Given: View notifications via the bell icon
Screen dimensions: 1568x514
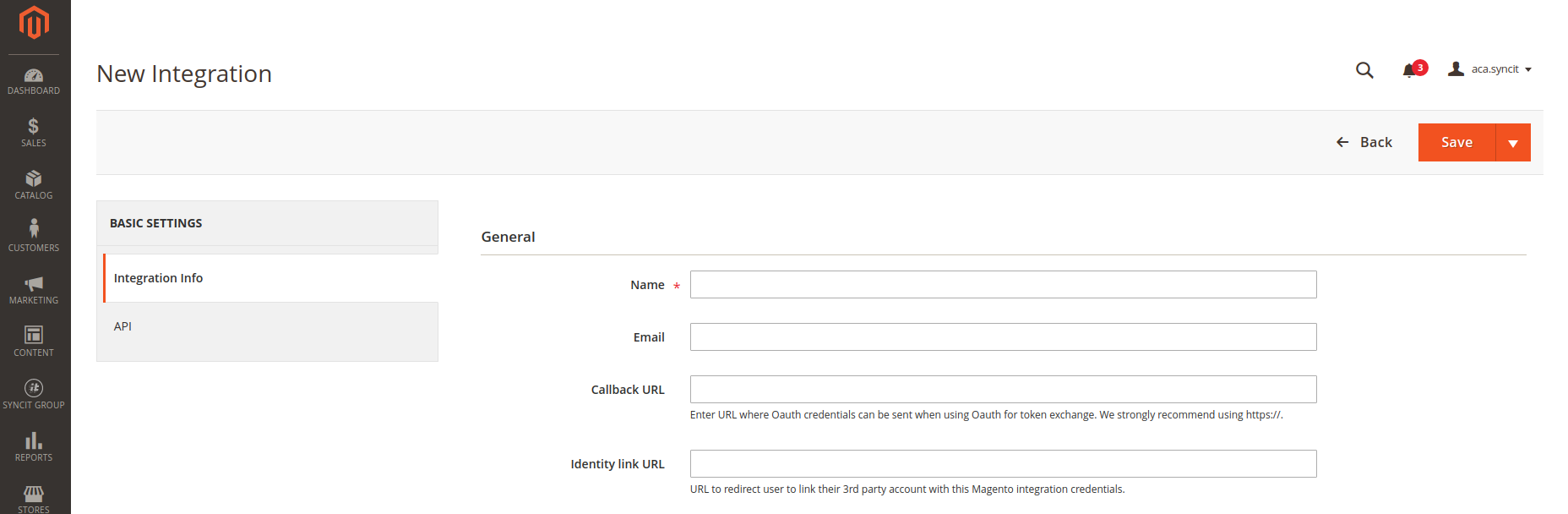Looking at the screenshot, I should tap(1410, 70).
